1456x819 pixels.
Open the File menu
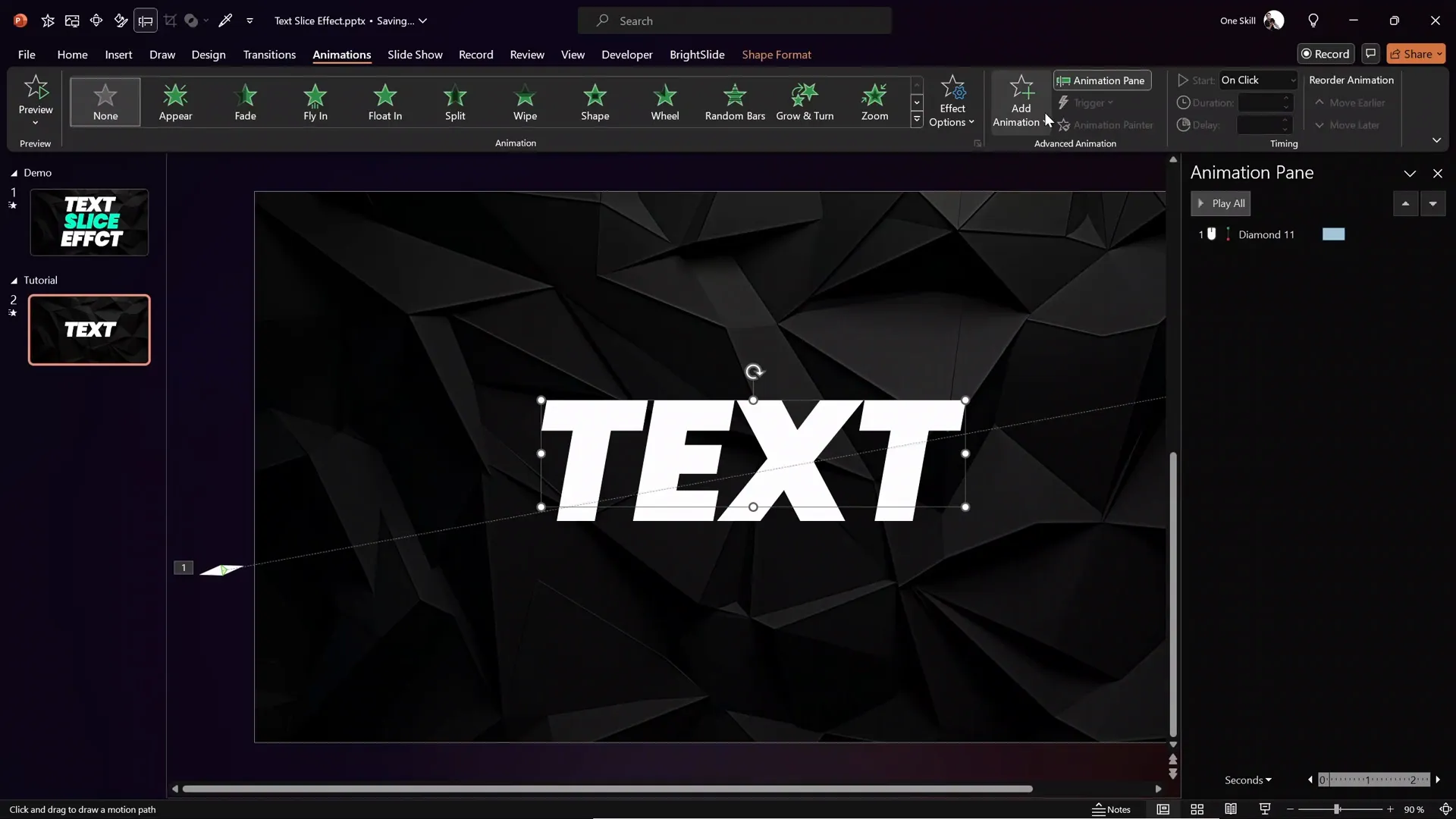pos(27,55)
